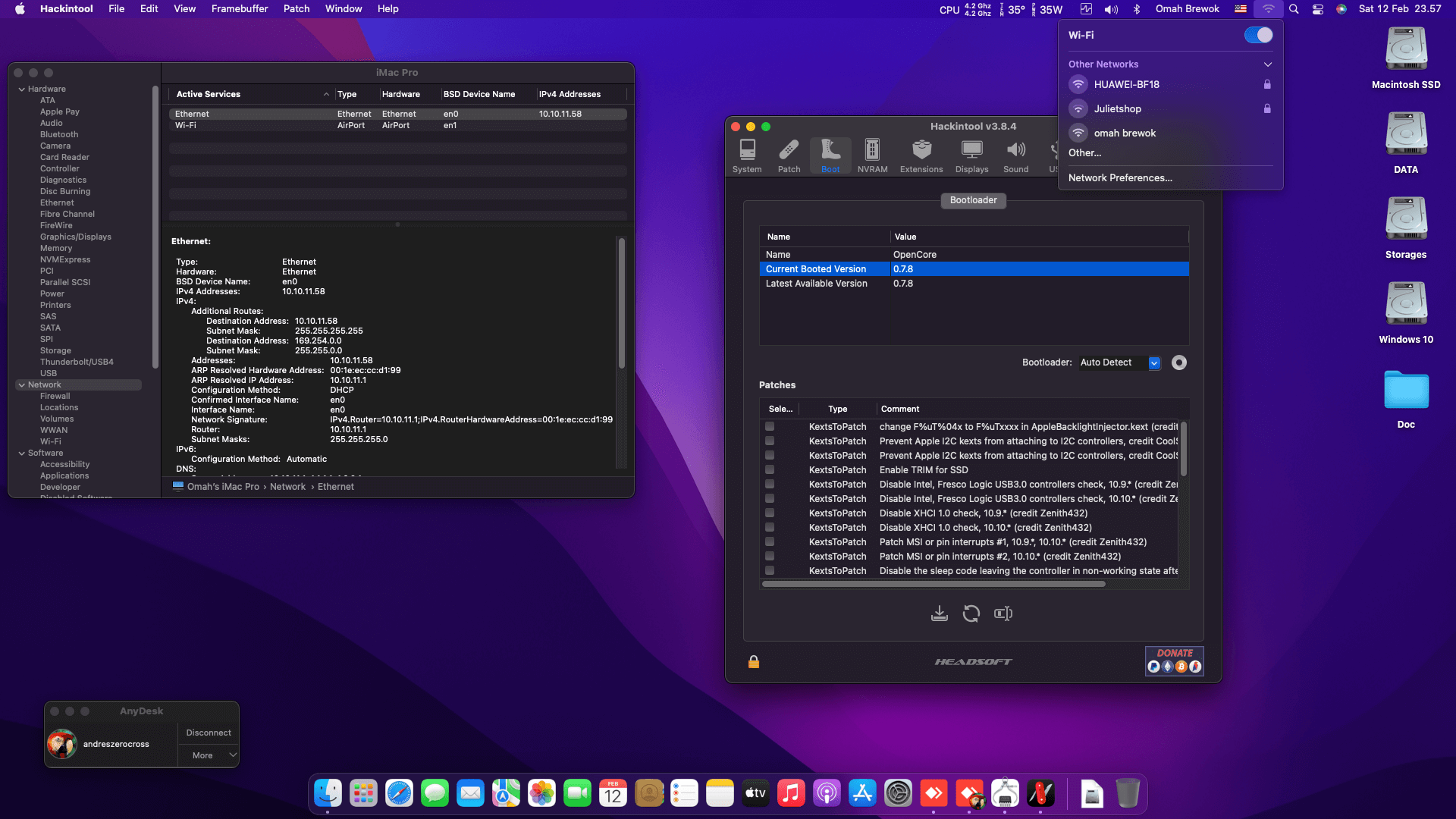Open the Displays section in Hackintool
This screenshot has width=1456, height=819.
coord(971,156)
